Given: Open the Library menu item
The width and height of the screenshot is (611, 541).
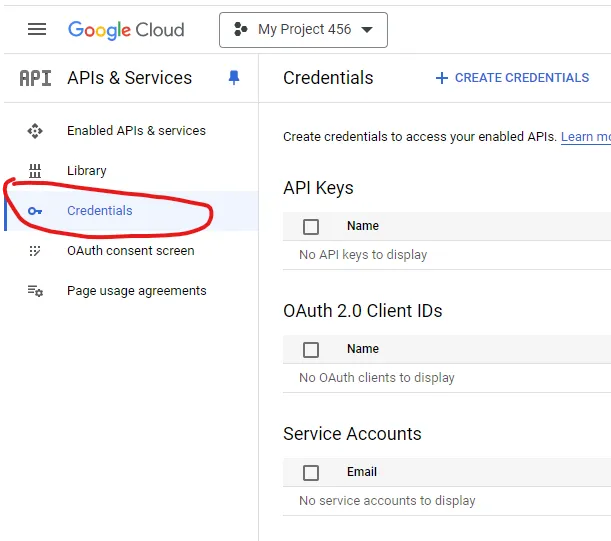Looking at the screenshot, I should click(87, 171).
